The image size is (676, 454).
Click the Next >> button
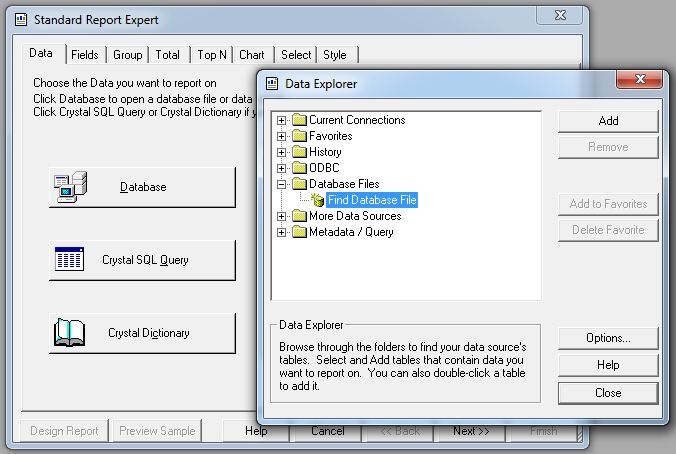(471, 431)
